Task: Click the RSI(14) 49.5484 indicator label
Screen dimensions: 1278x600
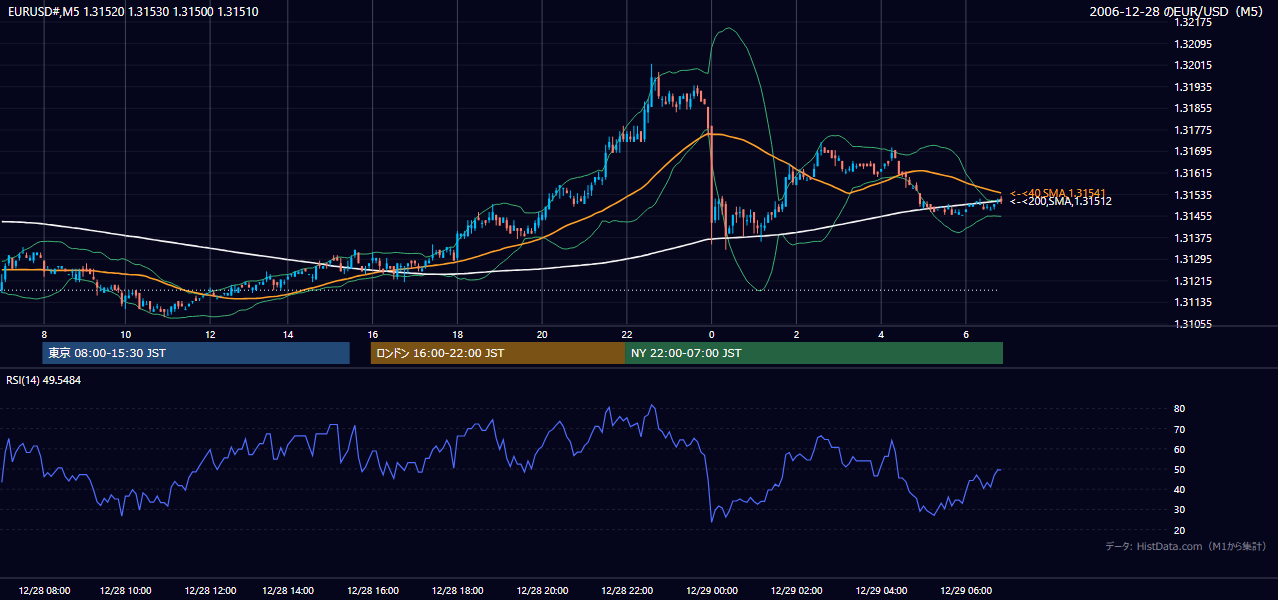Action: pyautogui.click(x=44, y=380)
